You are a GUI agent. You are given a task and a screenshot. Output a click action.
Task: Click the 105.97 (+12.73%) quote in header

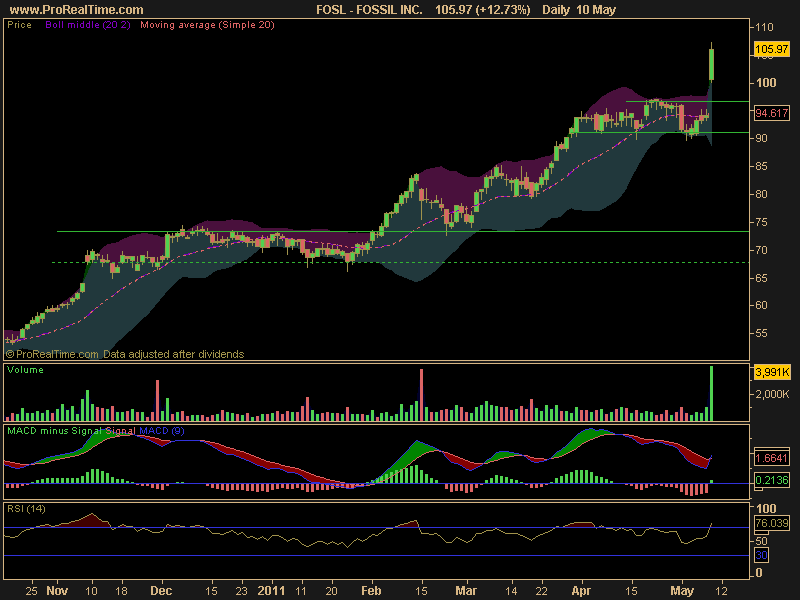482,10
